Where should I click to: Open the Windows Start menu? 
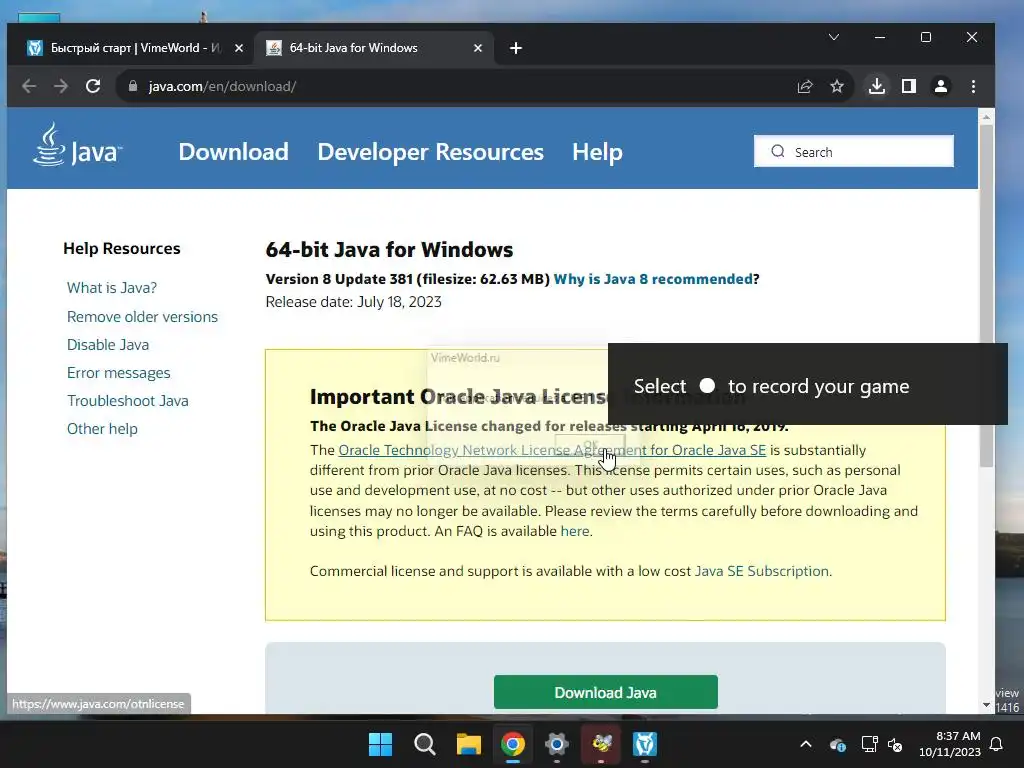click(380, 744)
